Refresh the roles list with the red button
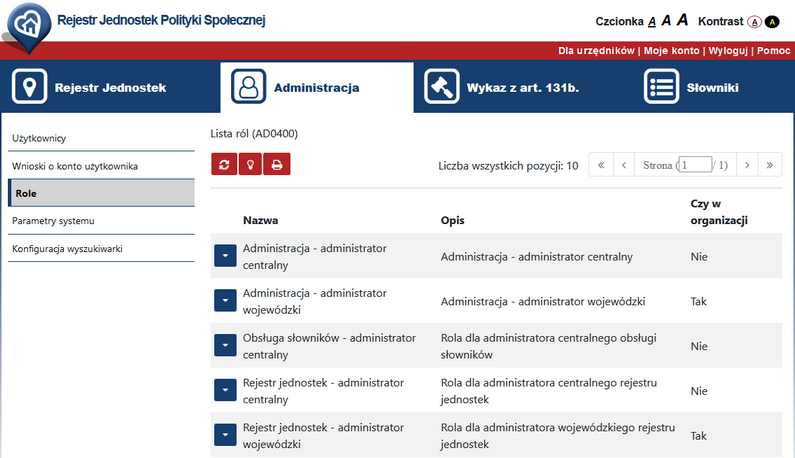 [x=224, y=164]
